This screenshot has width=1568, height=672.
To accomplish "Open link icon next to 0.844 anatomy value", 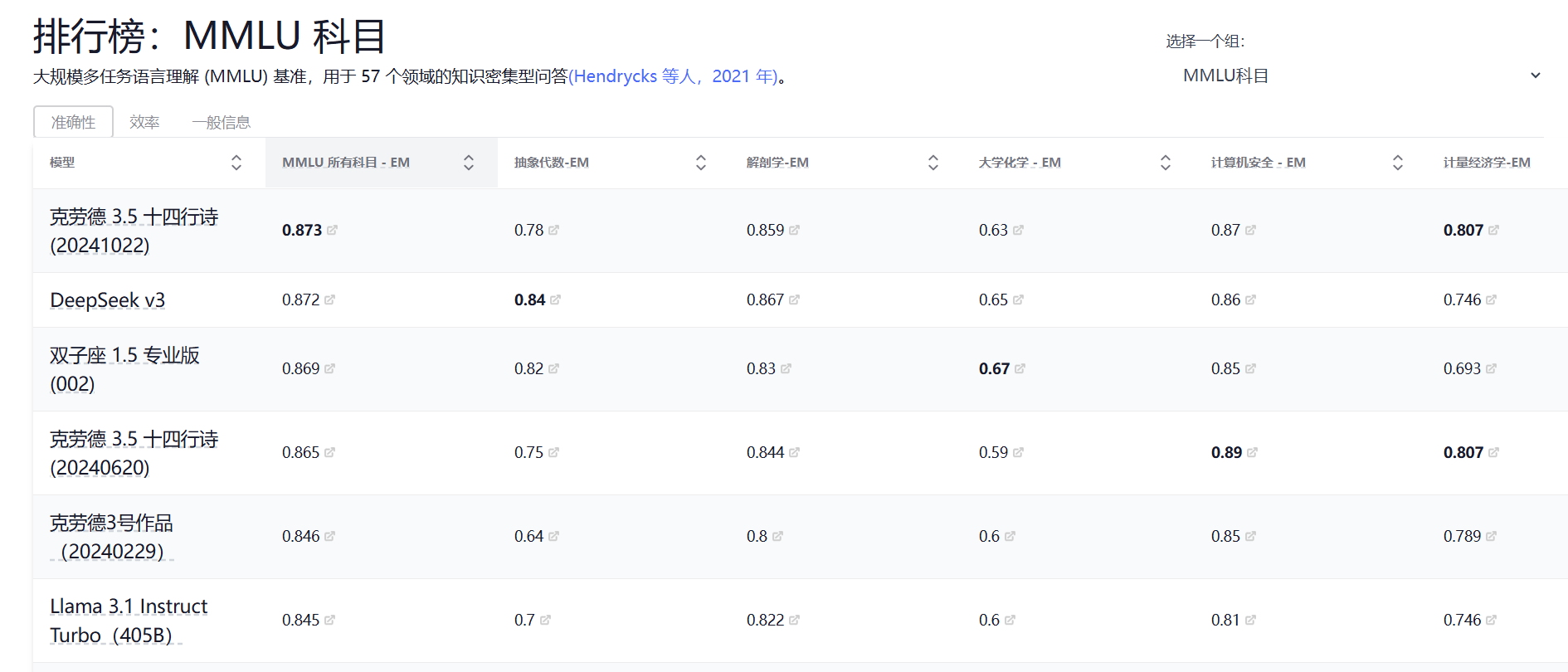I will coord(794,452).
